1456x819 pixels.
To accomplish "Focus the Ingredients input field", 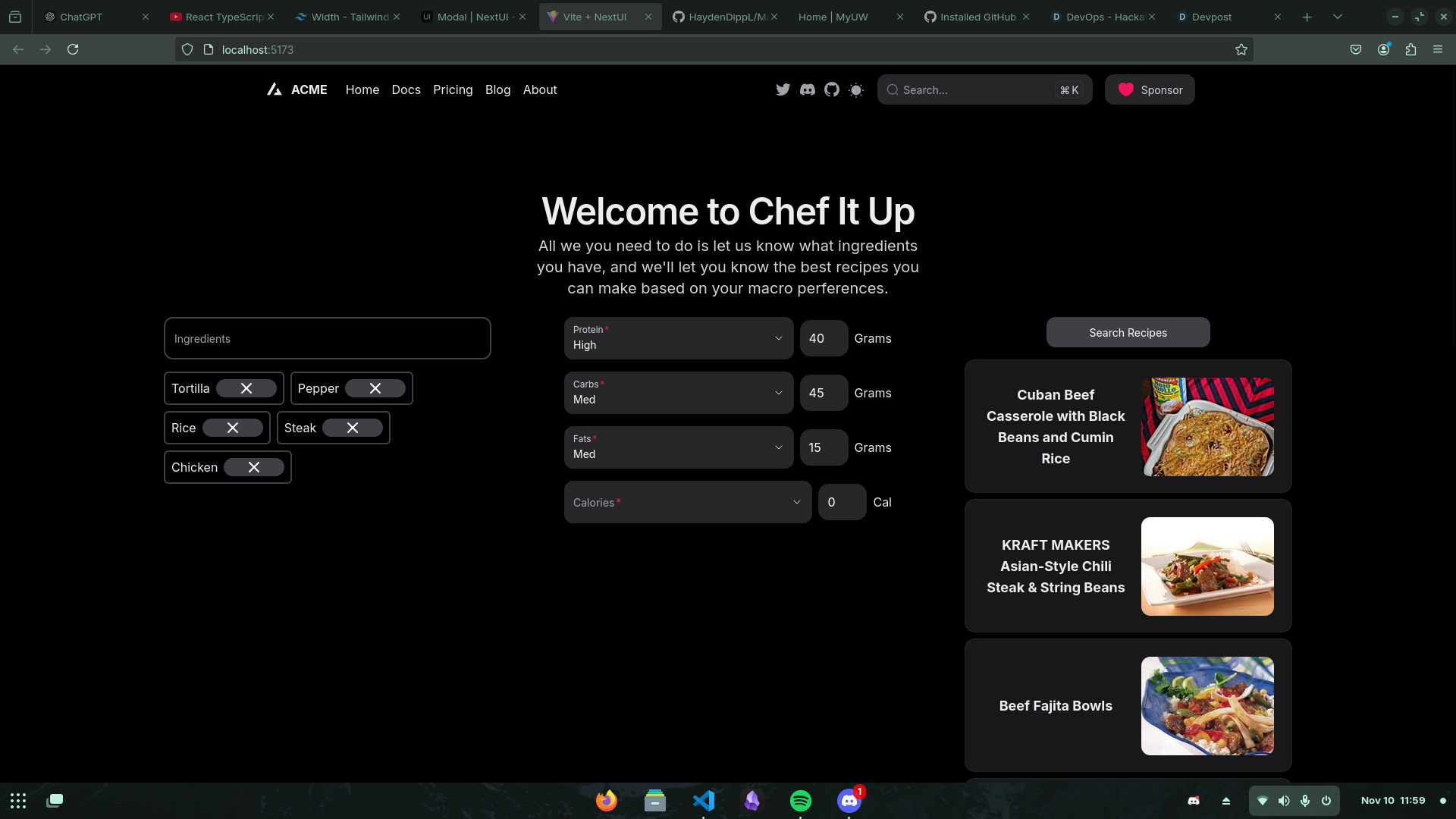I will pos(327,338).
